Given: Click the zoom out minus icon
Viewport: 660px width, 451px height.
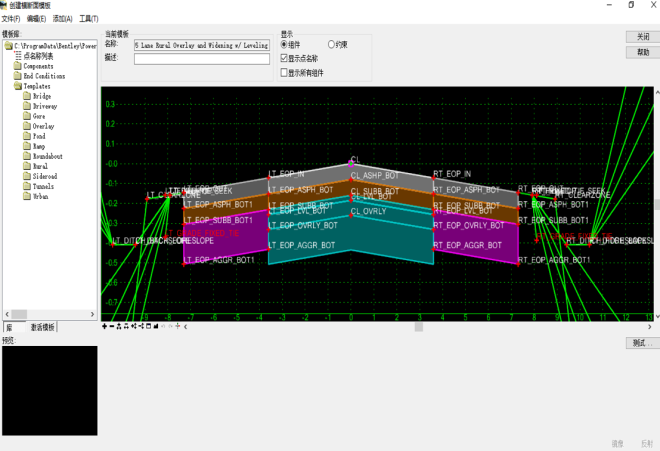Looking at the screenshot, I should point(111,327).
